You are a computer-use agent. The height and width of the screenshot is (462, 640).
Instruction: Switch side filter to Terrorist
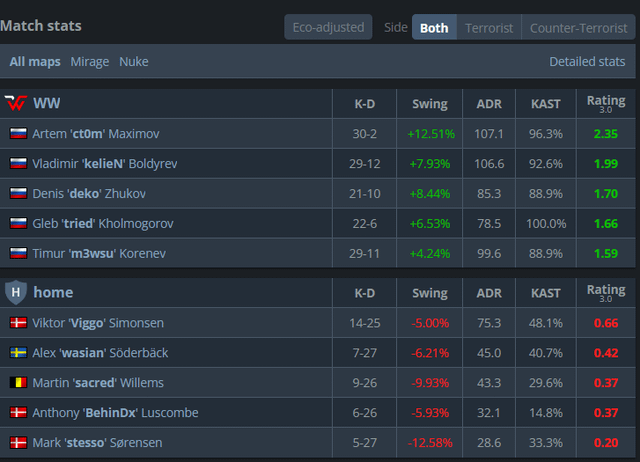coord(488,28)
